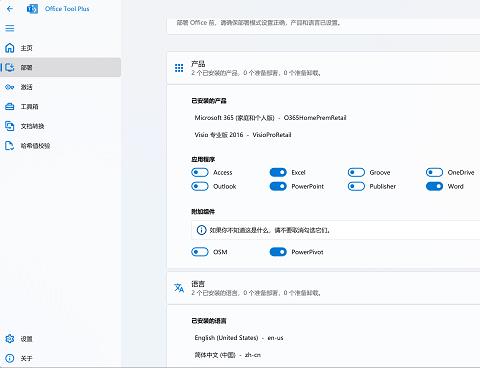
Task: Select the 关于 menu item
Action: click(60, 358)
